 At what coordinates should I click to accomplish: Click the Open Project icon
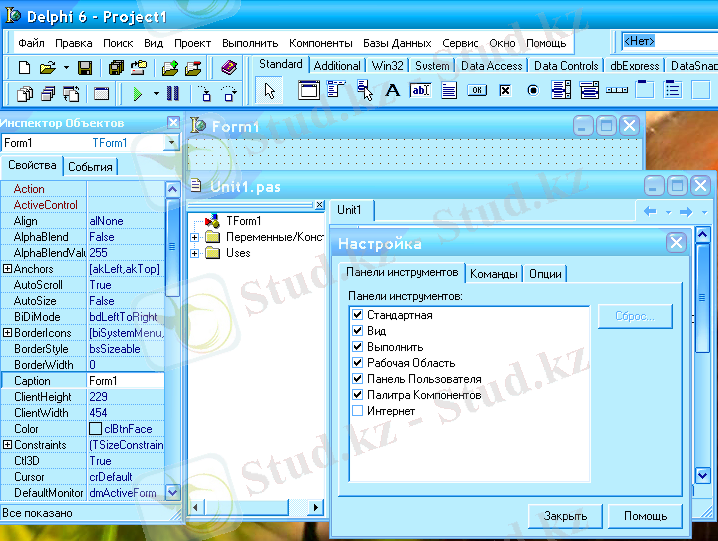(x=139, y=68)
